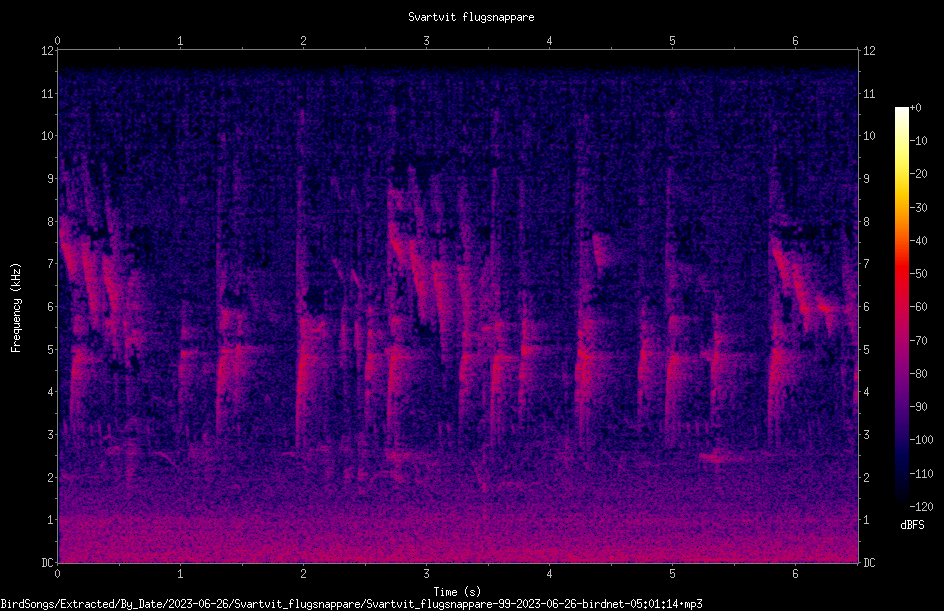Click the "Time (s)" axis label
The image size is (944, 611).
[x=457, y=592]
